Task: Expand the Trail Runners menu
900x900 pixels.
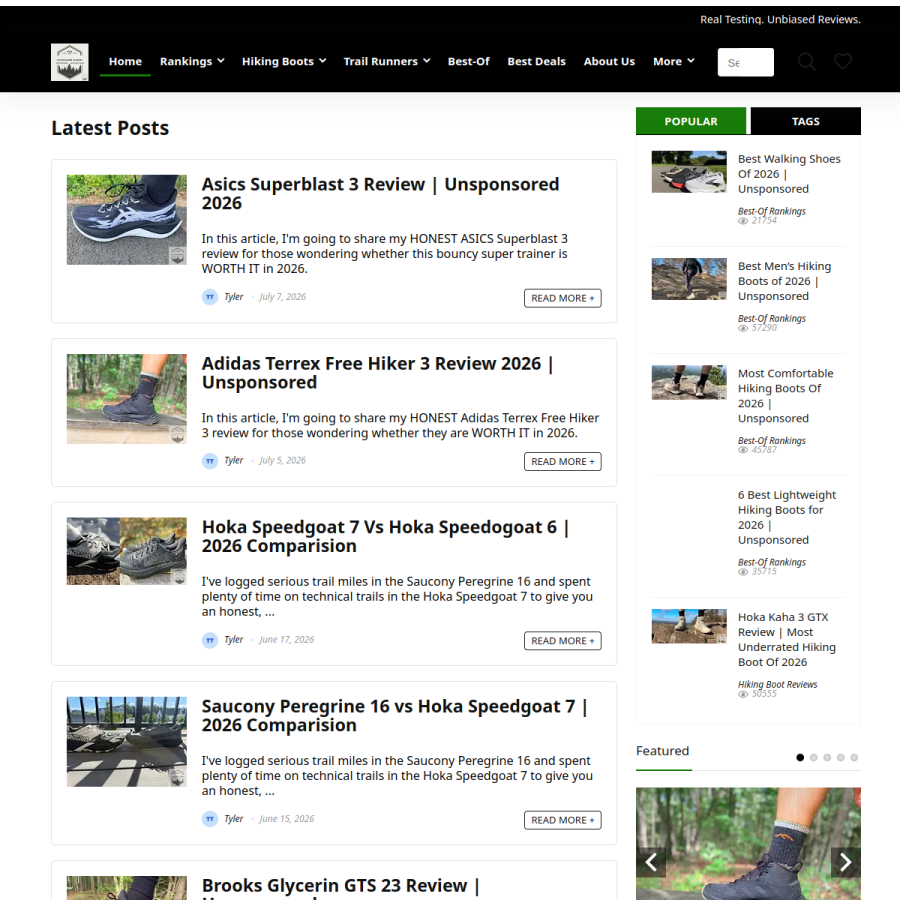Action: tap(387, 61)
